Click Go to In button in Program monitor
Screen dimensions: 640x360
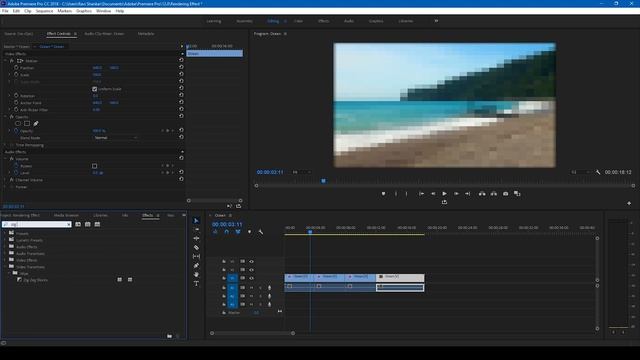pyautogui.click(x=421, y=194)
